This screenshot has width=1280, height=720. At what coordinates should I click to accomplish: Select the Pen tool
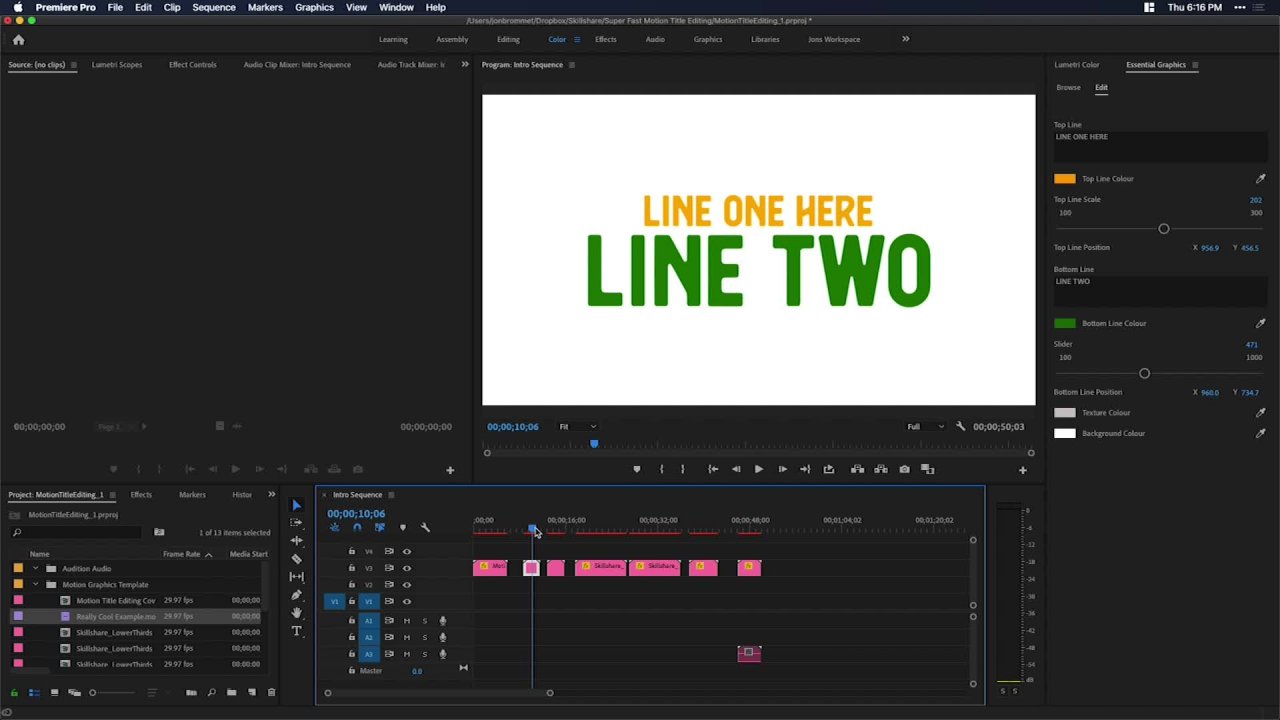(296, 595)
